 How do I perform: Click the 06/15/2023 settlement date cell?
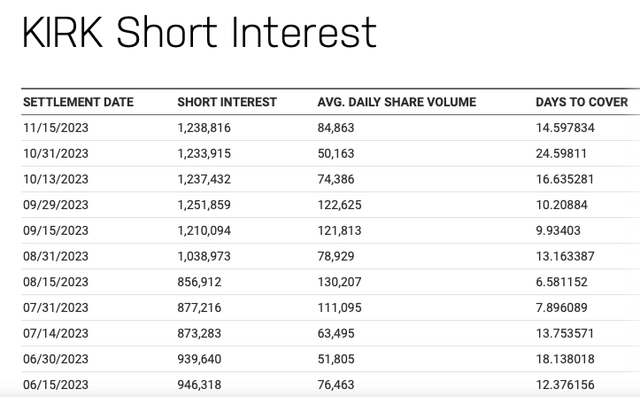[x=56, y=385]
